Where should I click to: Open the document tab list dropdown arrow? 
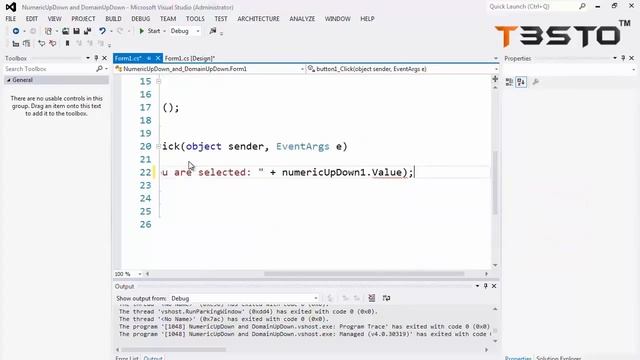(496, 58)
